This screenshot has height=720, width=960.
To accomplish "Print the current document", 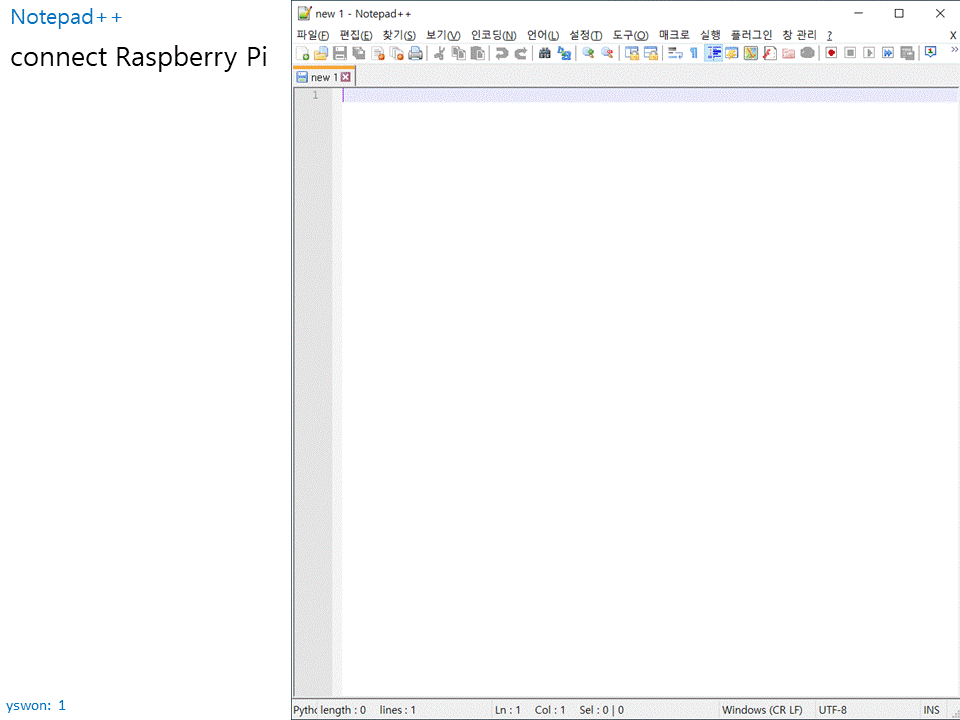I will pyautogui.click(x=416, y=53).
